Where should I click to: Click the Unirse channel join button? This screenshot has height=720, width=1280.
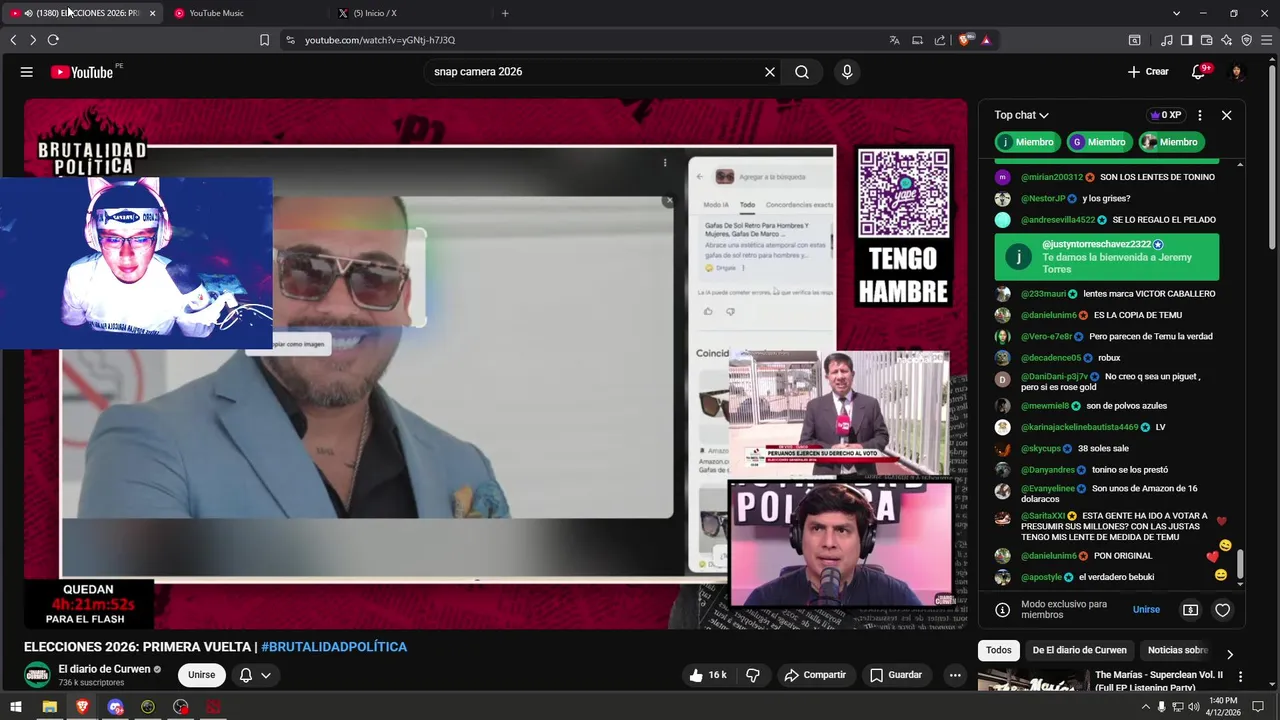click(201, 675)
